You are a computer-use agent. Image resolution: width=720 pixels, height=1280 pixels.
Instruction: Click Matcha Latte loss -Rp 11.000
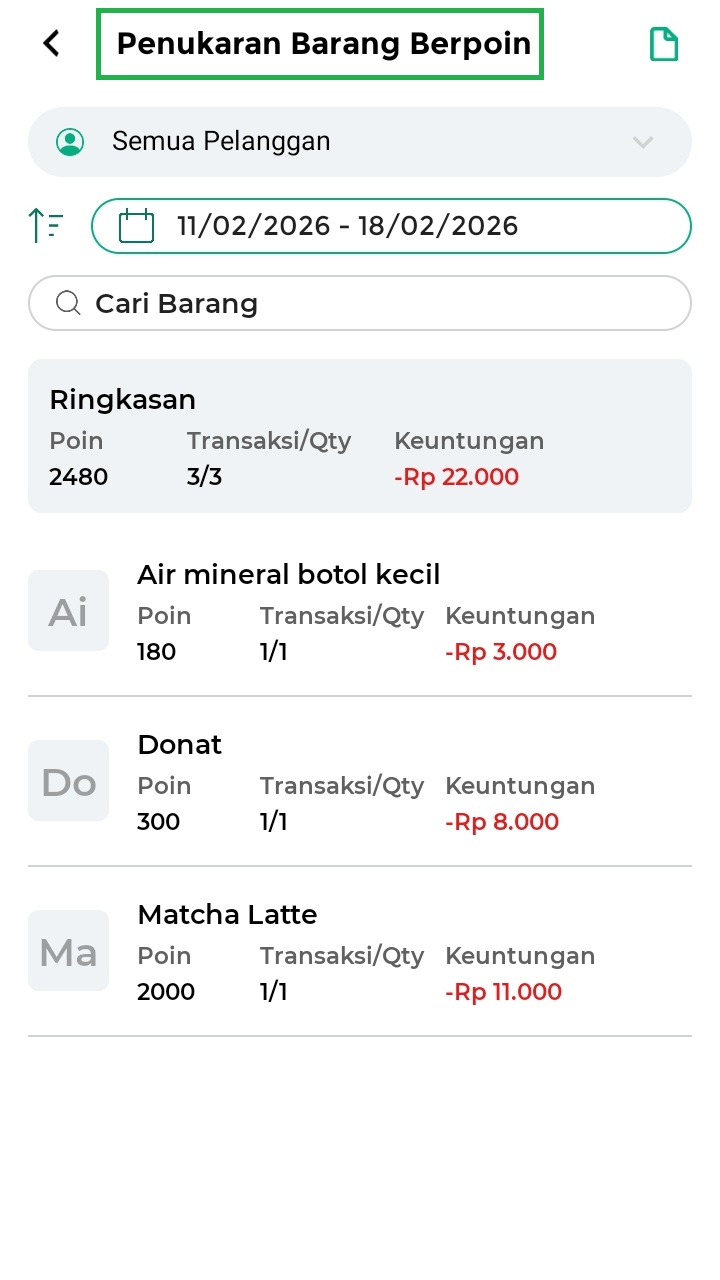pyautogui.click(x=503, y=992)
